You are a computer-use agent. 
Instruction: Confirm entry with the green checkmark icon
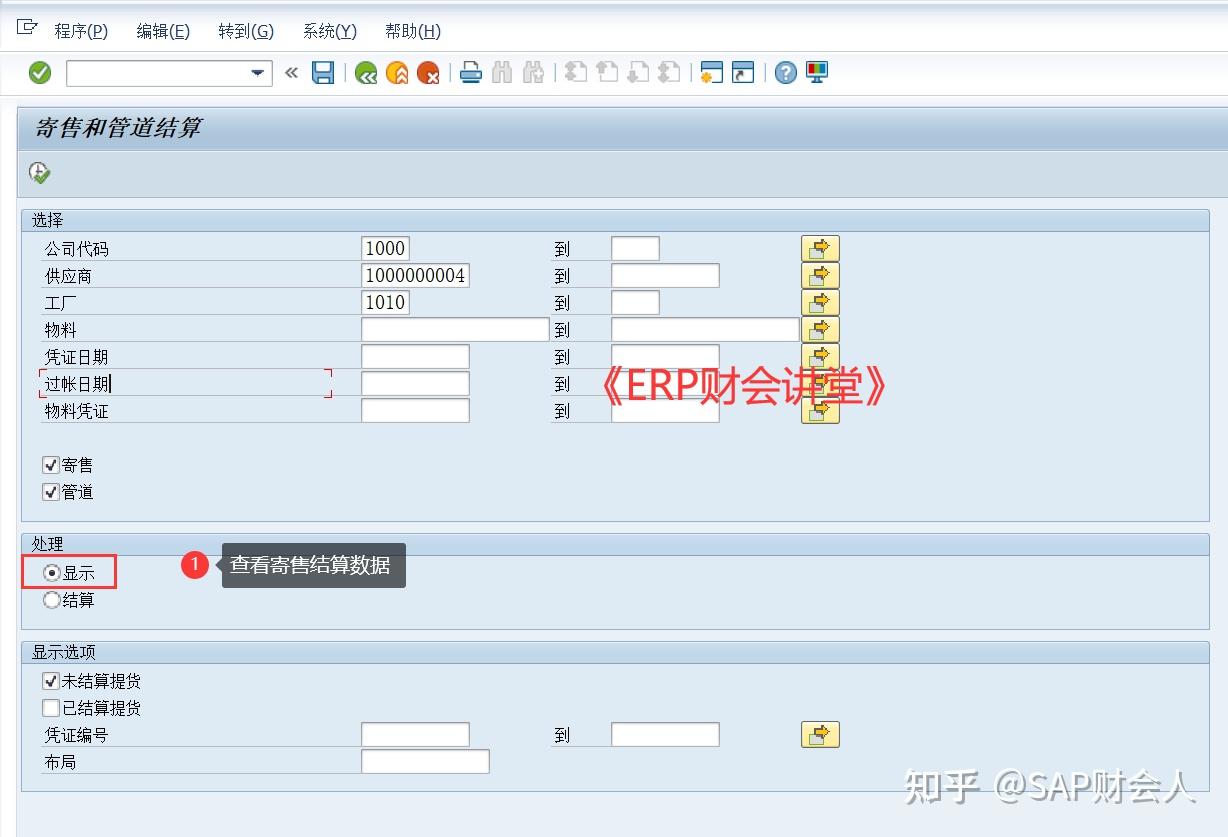click(x=38, y=72)
